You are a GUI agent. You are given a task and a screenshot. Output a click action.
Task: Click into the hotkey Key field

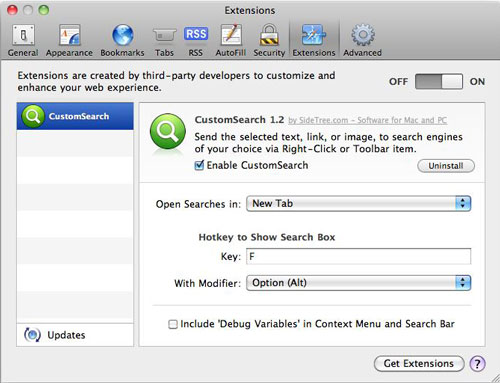(x=358, y=256)
